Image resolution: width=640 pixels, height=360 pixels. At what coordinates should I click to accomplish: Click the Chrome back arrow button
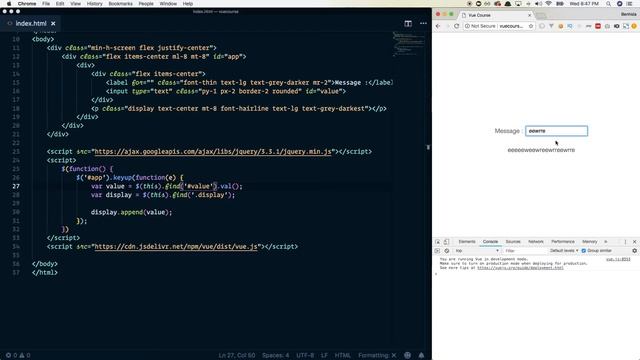[x=438, y=26]
